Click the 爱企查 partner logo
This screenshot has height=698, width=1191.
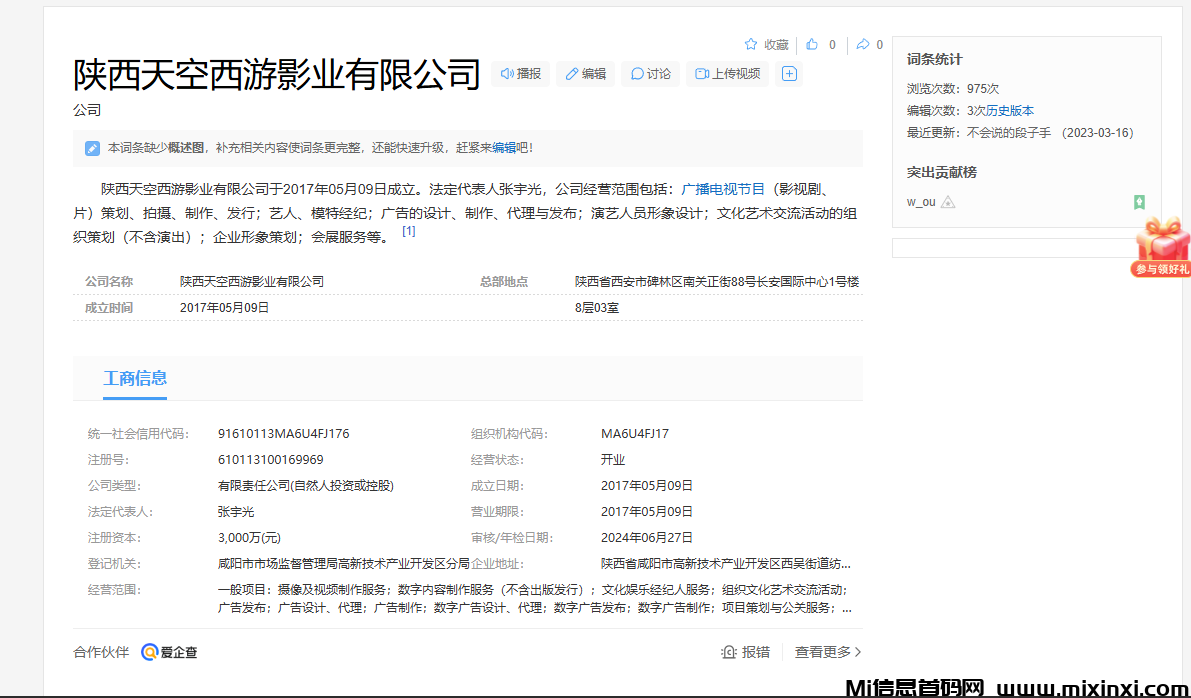click(x=168, y=651)
